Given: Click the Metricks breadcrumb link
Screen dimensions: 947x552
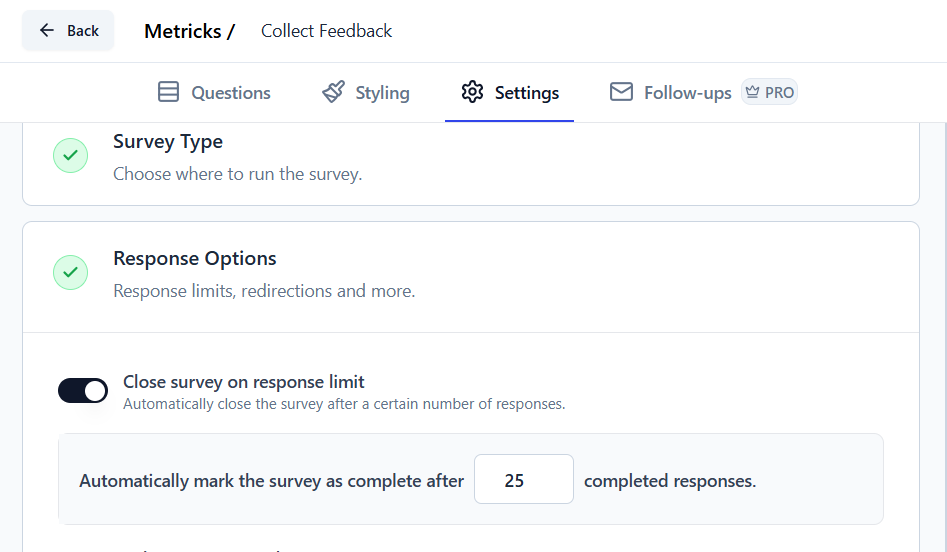Looking at the screenshot, I should pyautogui.click(x=182, y=31).
